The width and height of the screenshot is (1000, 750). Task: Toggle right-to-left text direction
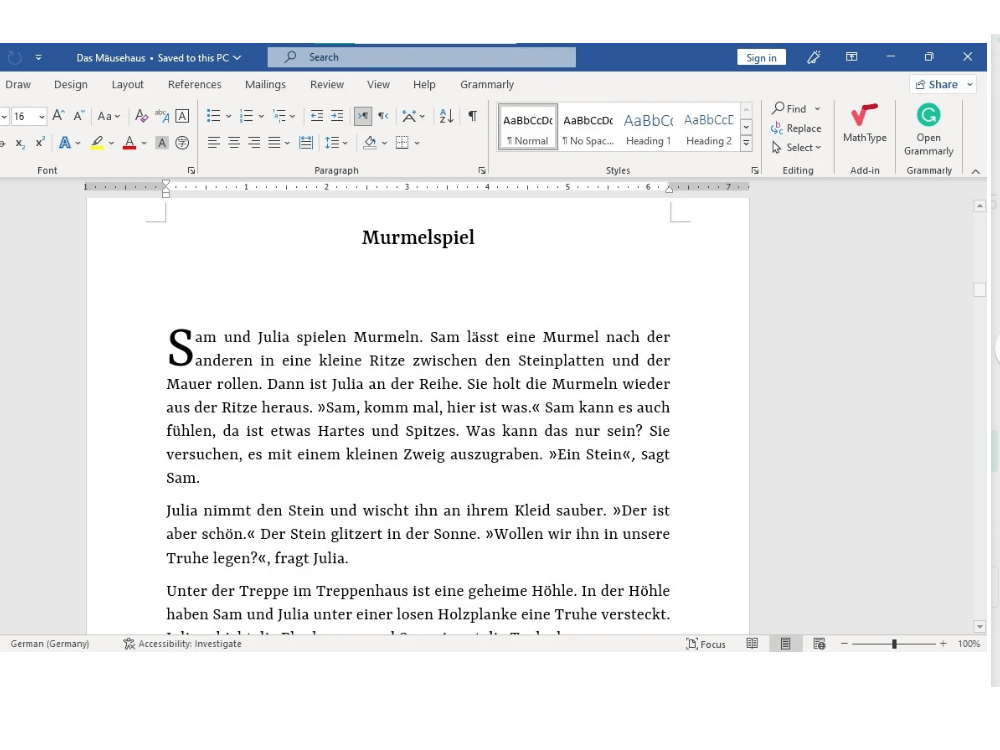[x=383, y=115]
